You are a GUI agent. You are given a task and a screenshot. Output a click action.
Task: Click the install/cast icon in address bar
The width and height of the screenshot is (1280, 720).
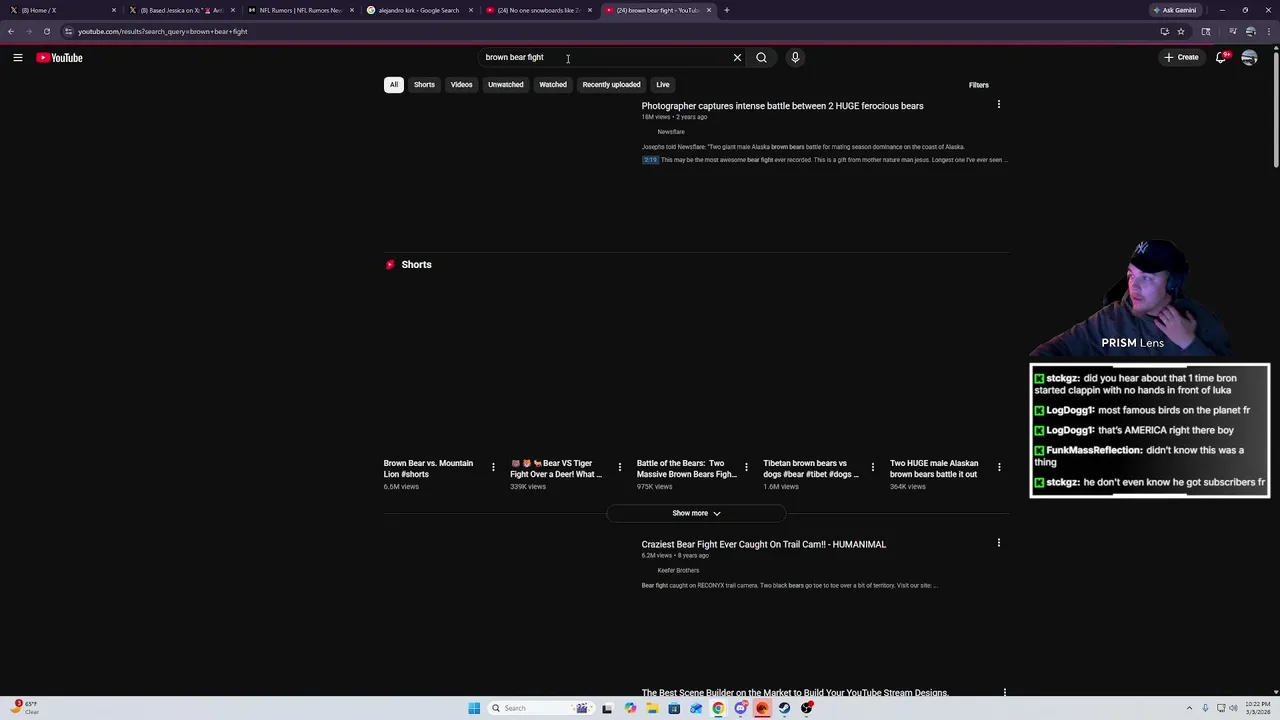1164,31
